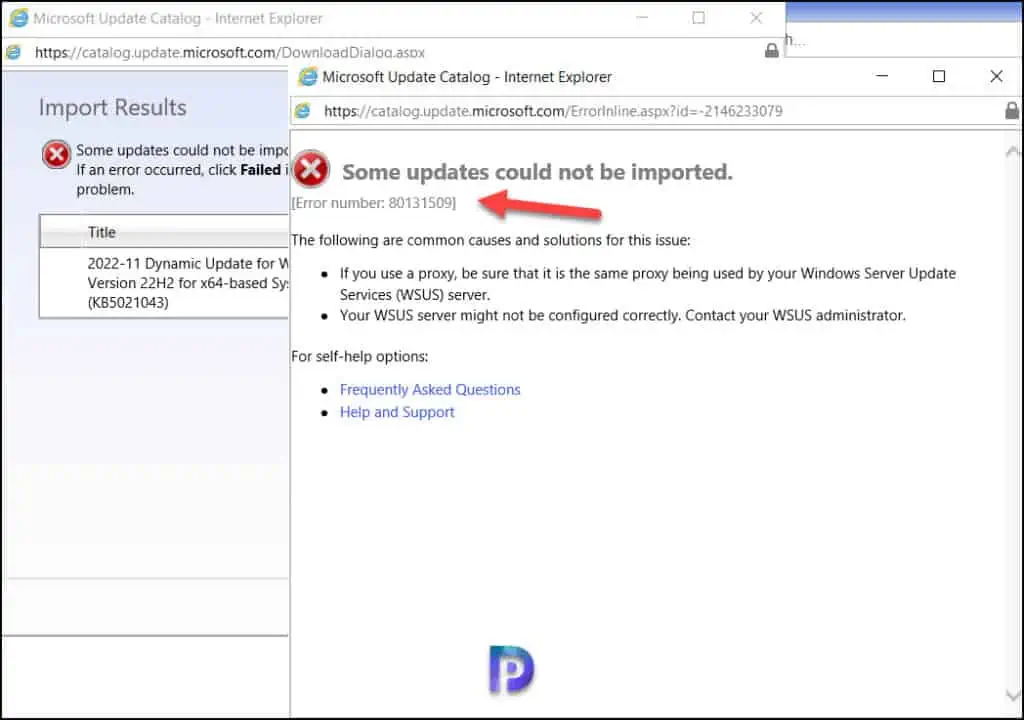Viewport: 1024px width, 720px height.
Task: Click the 'Import Results' heading
Action: coord(112,107)
